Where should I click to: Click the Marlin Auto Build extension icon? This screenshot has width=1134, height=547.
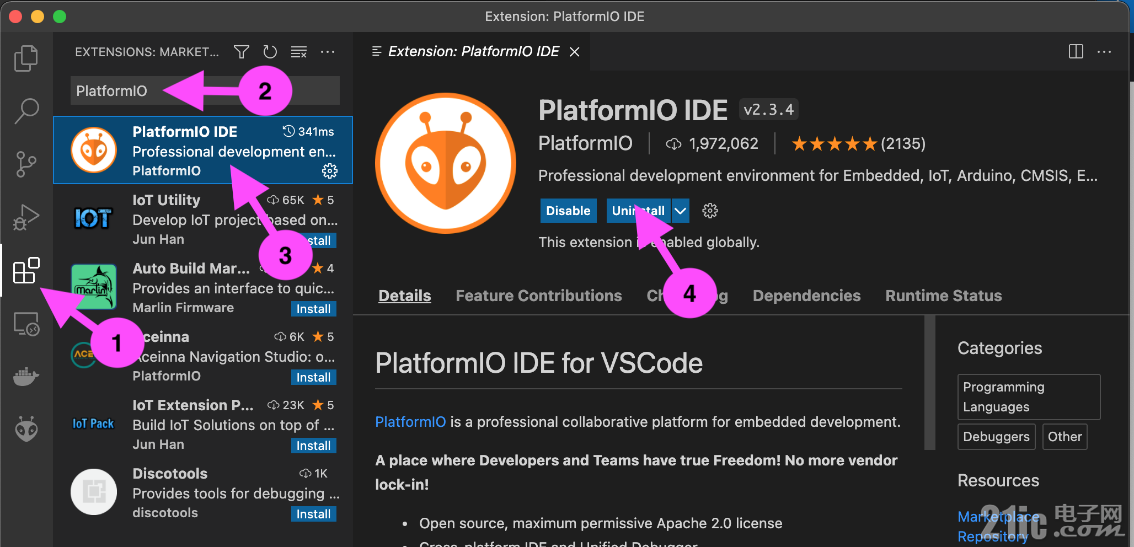pyautogui.click(x=93, y=287)
